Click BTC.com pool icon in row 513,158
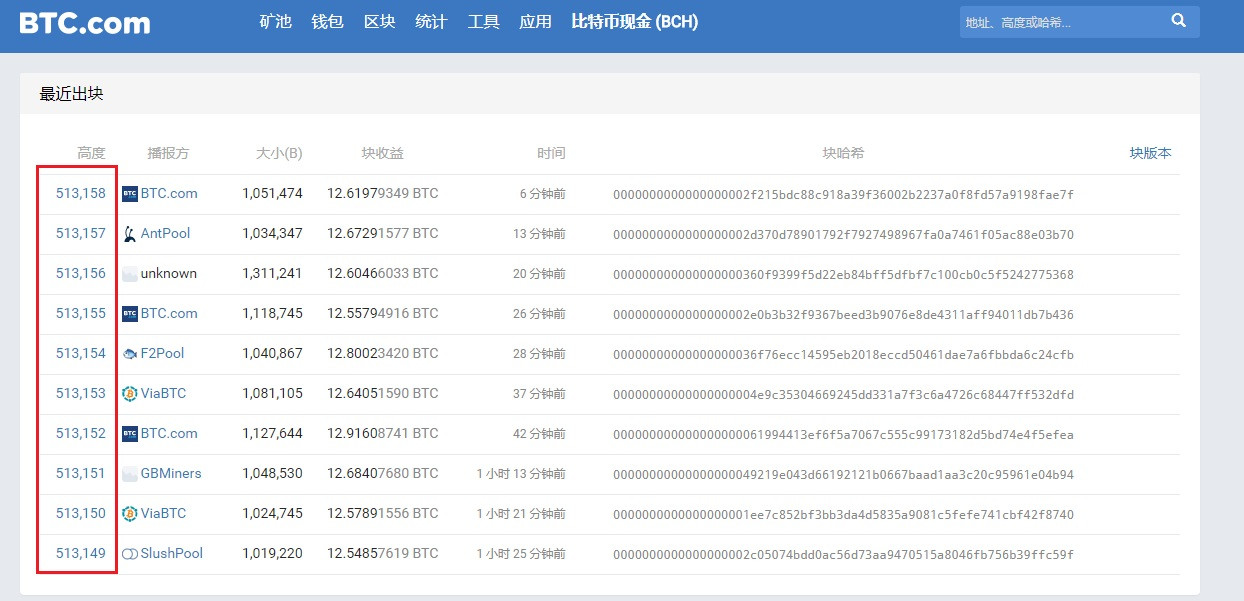This screenshot has width=1244, height=601. pyautogui.click(x=129, y=194)
